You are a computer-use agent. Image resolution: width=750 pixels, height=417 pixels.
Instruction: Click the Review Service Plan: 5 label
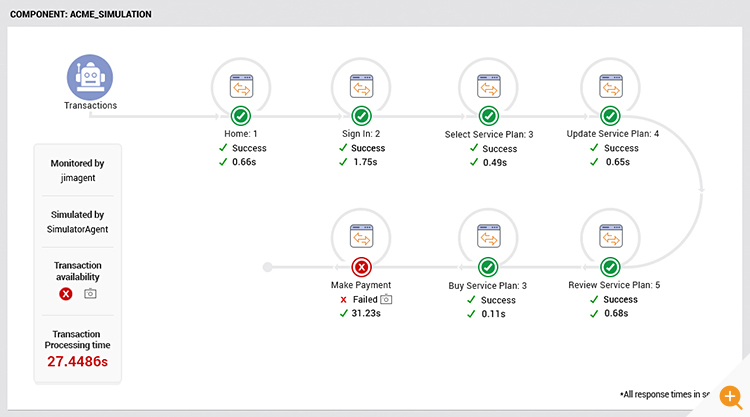(614, 285)
